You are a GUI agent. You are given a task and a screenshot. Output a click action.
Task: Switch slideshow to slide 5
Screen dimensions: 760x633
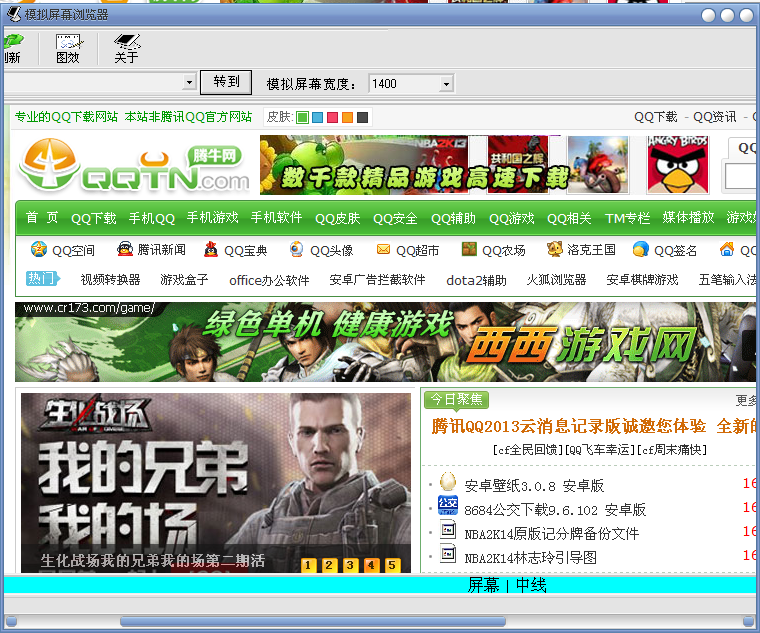(392, 565)
